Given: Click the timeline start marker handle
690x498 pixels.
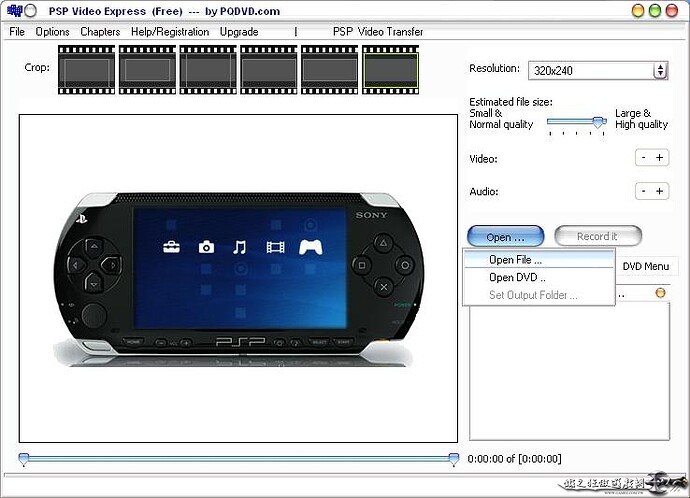Looking at the screenshot, I should click(x=24, y=459).
